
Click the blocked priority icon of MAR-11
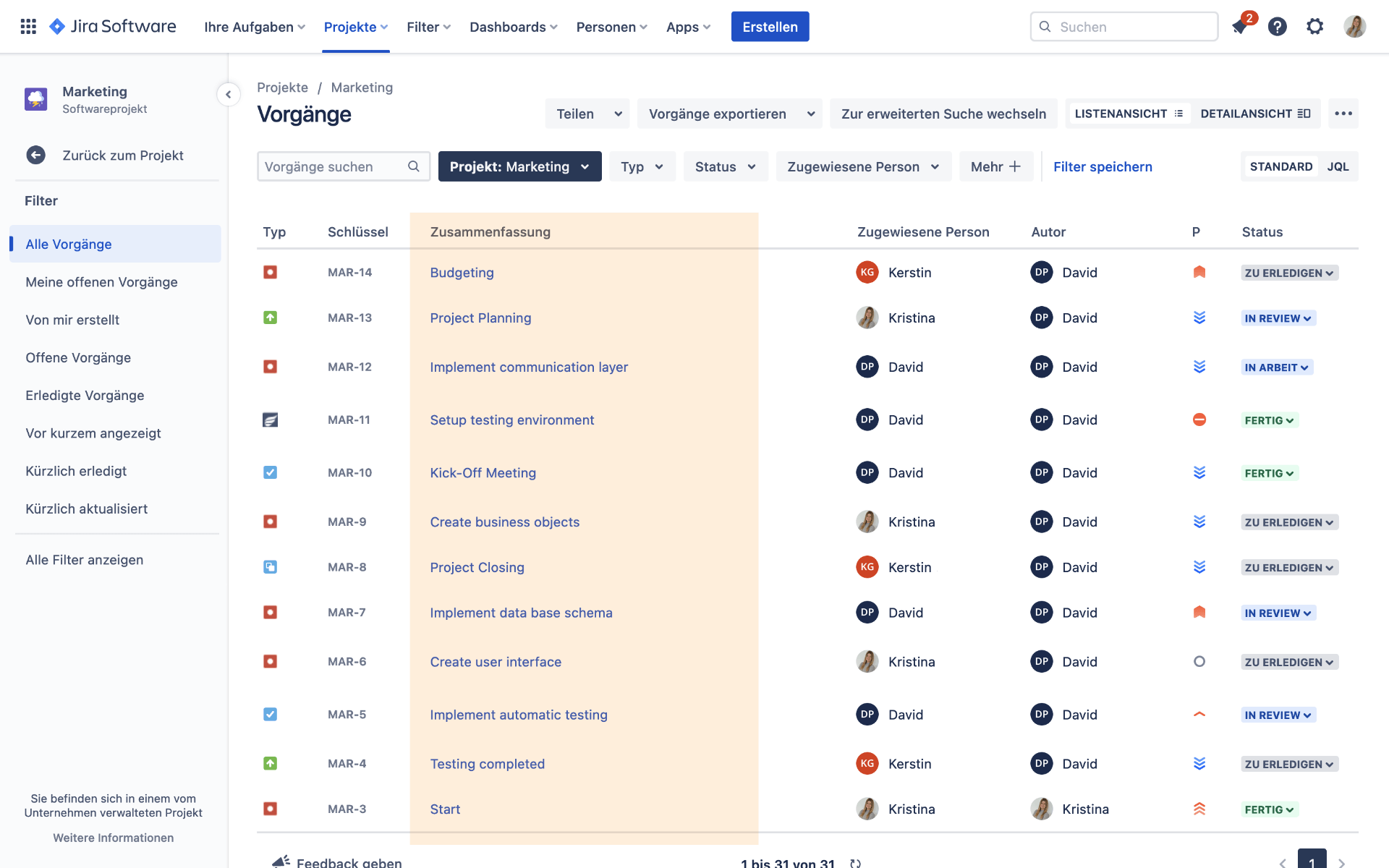1199,420
